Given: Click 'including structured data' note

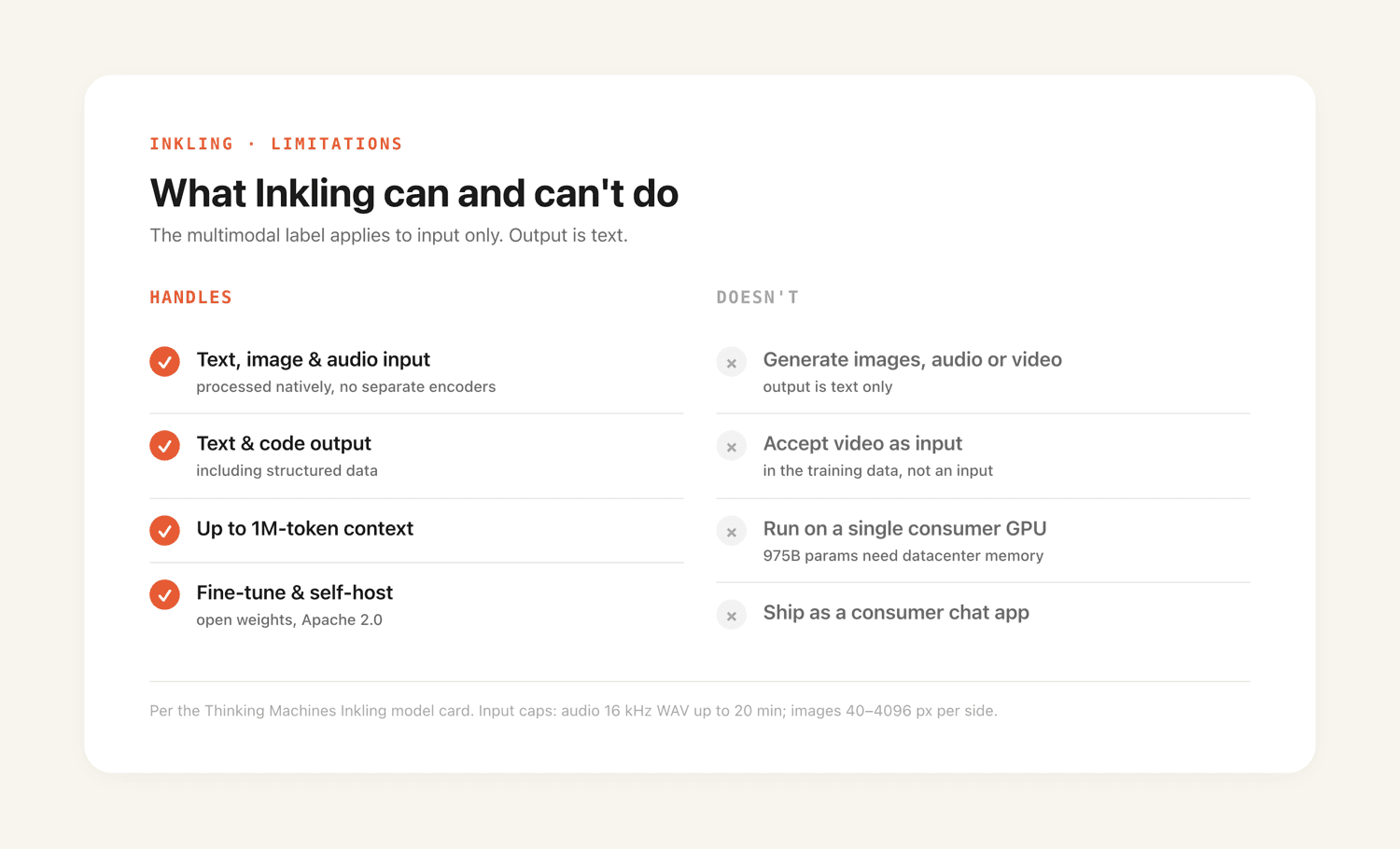Looking at the screenshot, I should pyautogui.click(x=287, y=470).
